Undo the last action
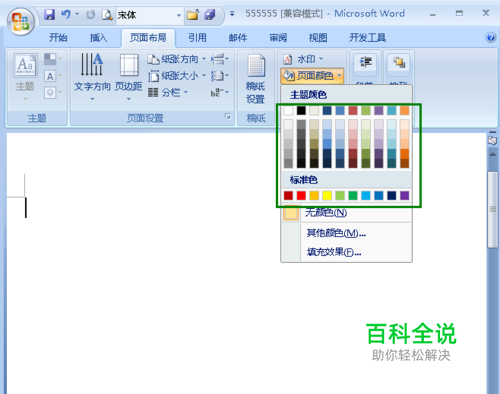This screenshot has height=394, width=500. (x=66, y=14)
